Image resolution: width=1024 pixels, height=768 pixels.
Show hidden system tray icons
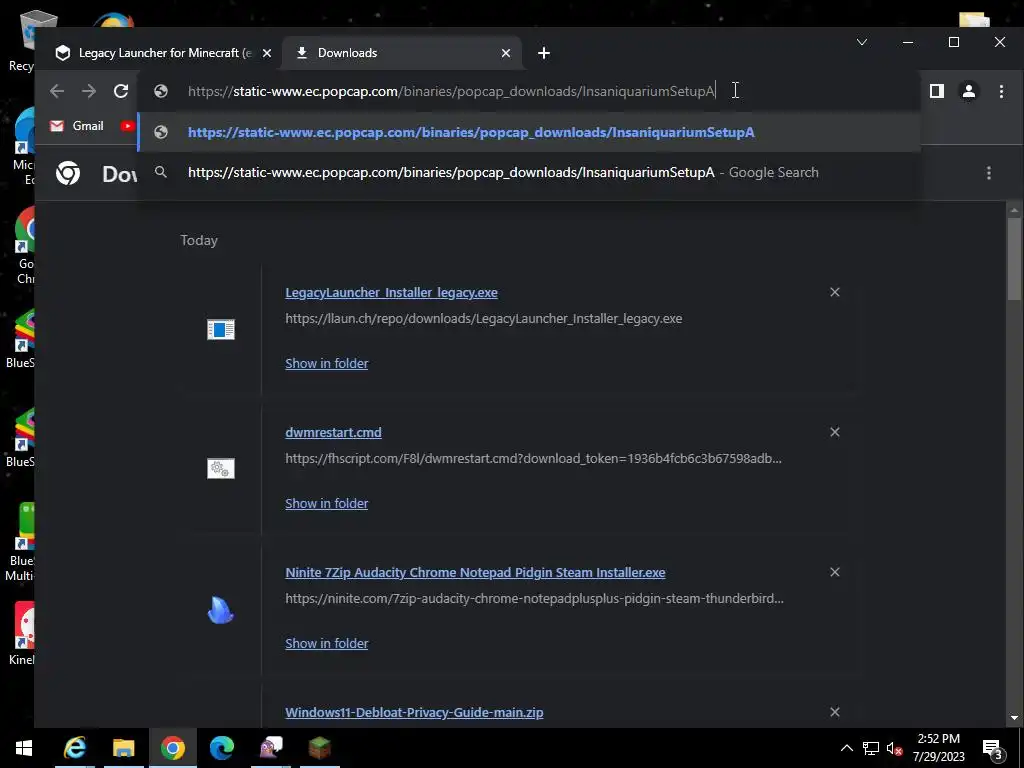[846, 748]
